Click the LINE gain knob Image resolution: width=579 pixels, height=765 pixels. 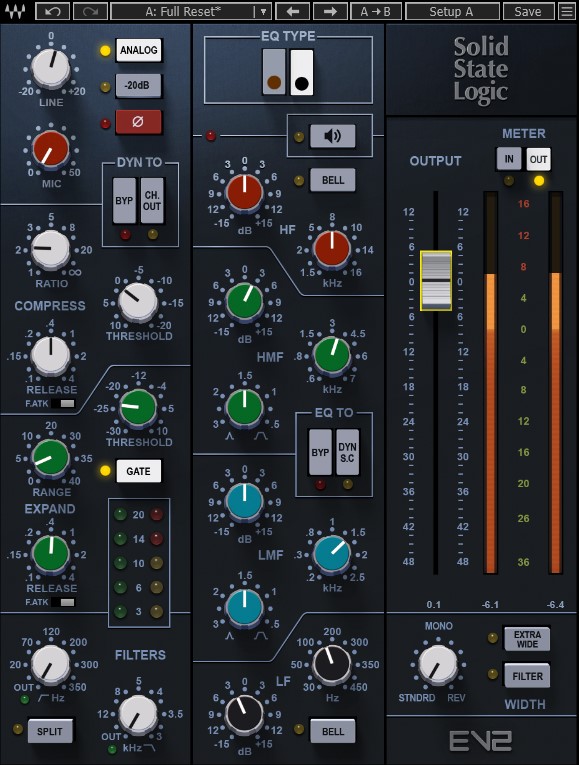(x=51, y=67)
